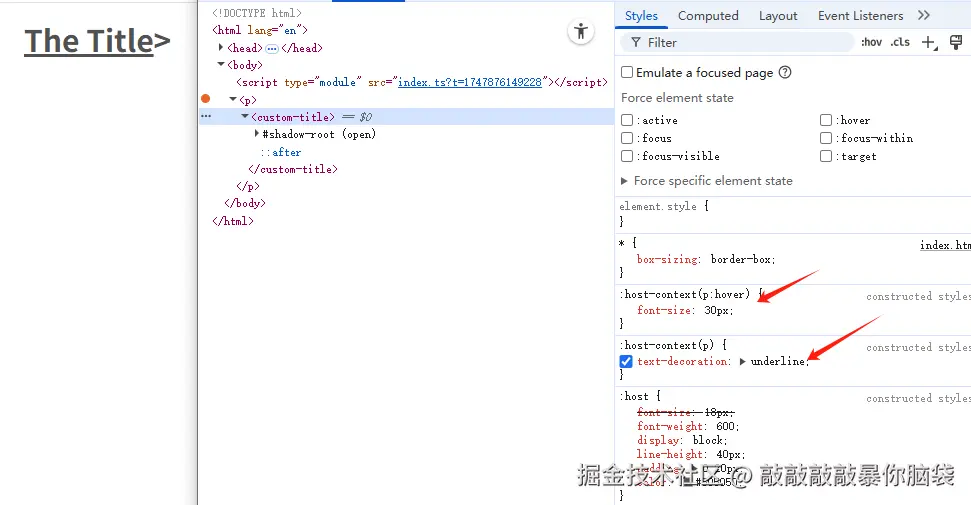Select the closing </html> tag
Image resolution: width=971 pixels, height=505 pixels.
point(233,221)
